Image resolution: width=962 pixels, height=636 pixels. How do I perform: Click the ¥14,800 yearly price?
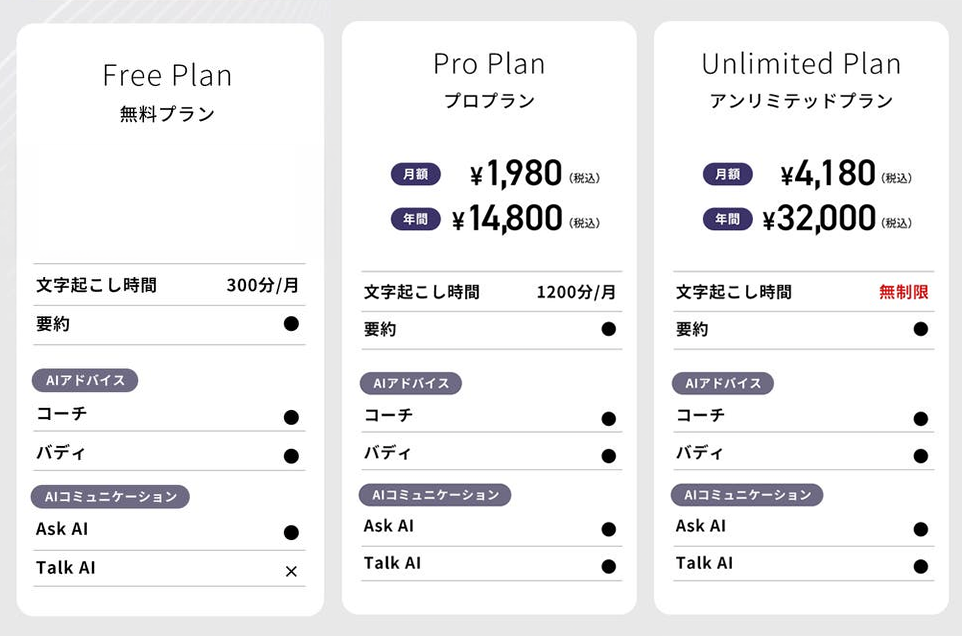click(507, 219)
